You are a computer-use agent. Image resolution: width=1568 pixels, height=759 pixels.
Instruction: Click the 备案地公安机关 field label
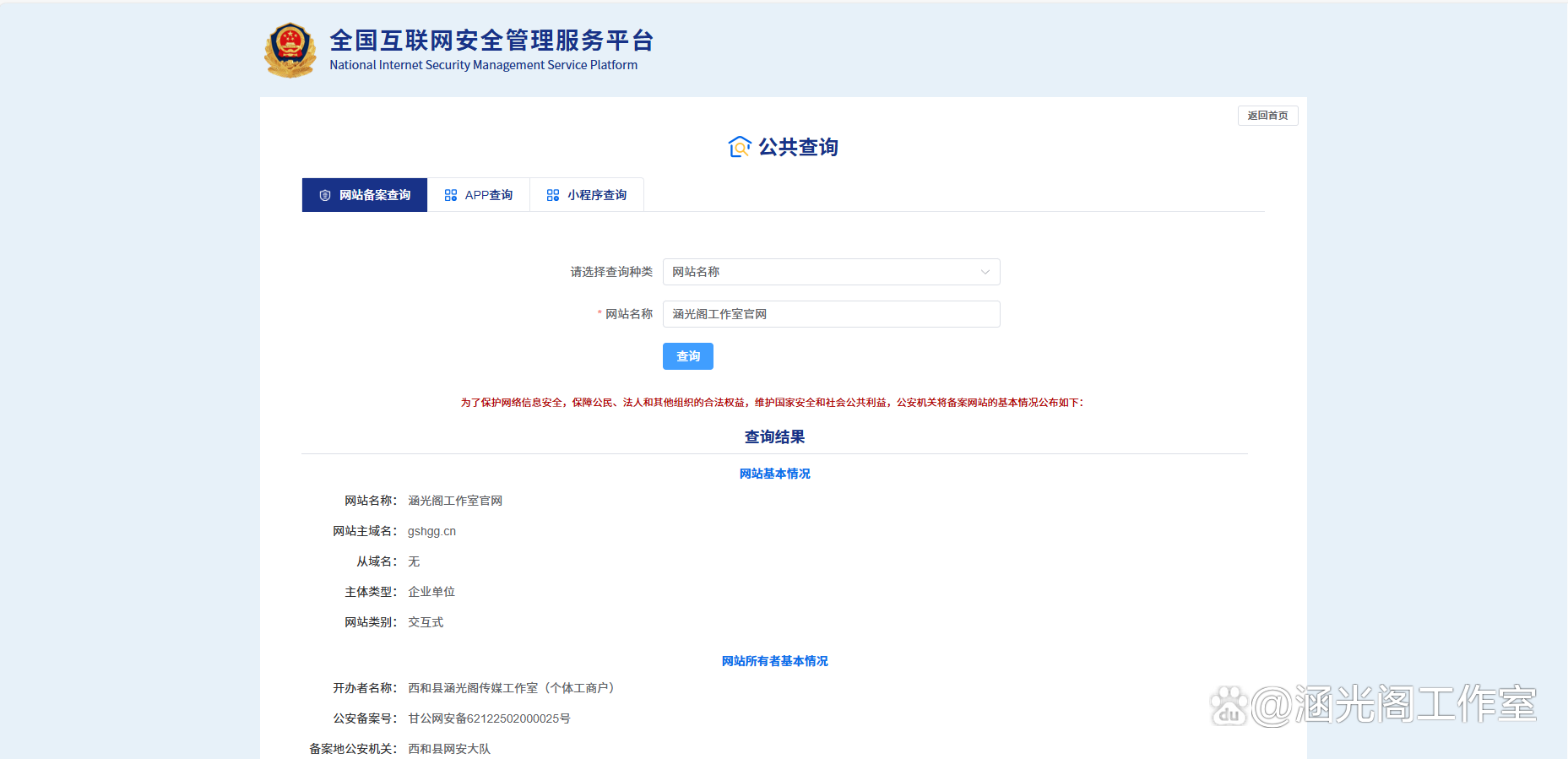pyautogui.click(x=353, y=749)
